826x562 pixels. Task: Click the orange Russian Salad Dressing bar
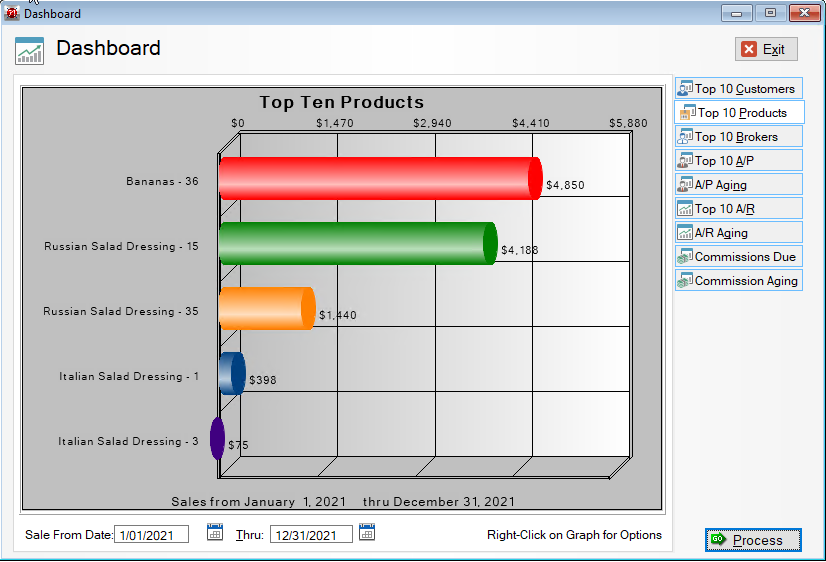[267, 309]
